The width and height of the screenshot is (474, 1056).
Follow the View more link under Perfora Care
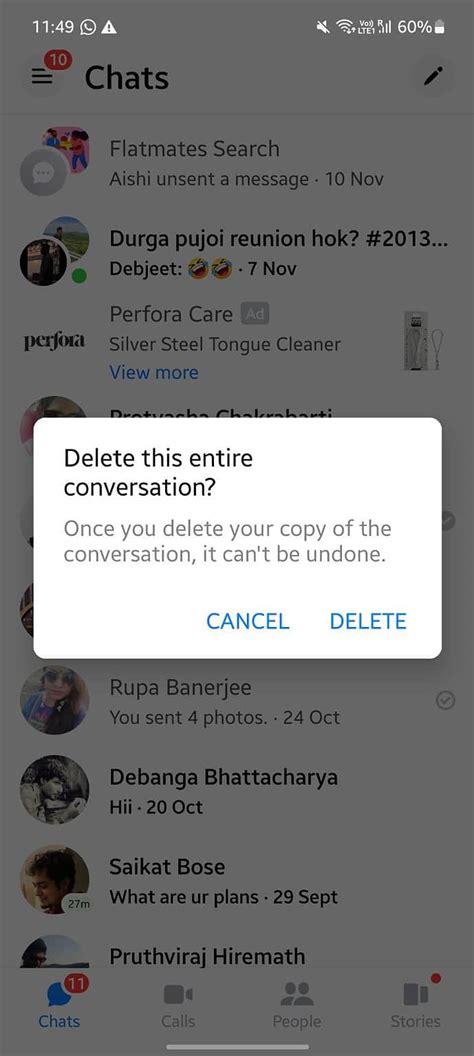click(154, 372)
